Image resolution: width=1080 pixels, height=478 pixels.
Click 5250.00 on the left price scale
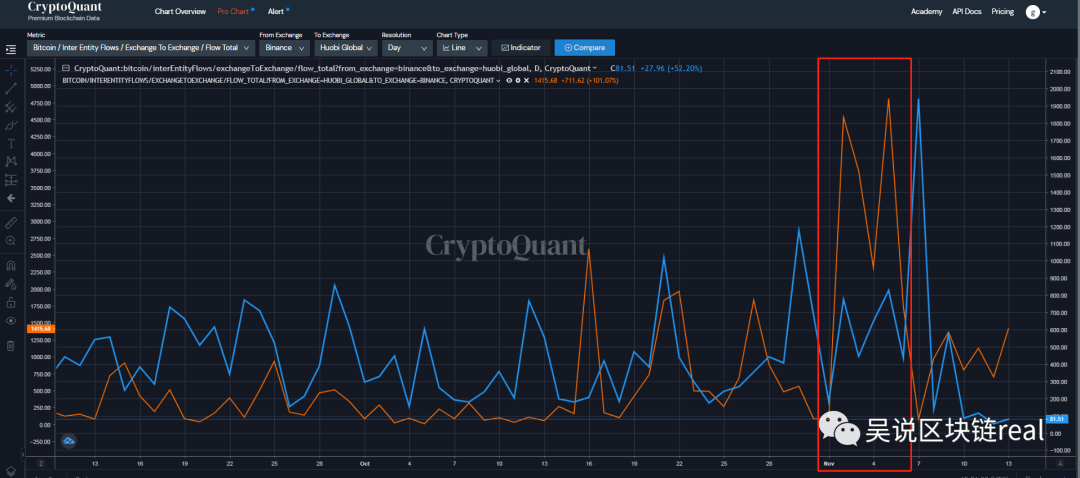(x=41, y=69)
